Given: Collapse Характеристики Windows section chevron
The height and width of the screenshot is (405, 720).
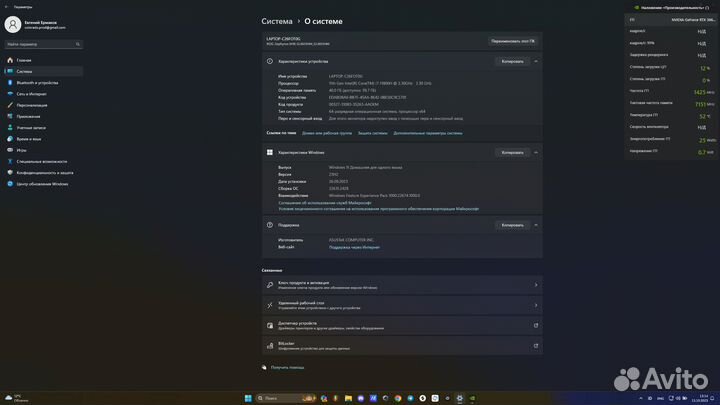Looking at the screenshot, I should (x=536, y=152).
